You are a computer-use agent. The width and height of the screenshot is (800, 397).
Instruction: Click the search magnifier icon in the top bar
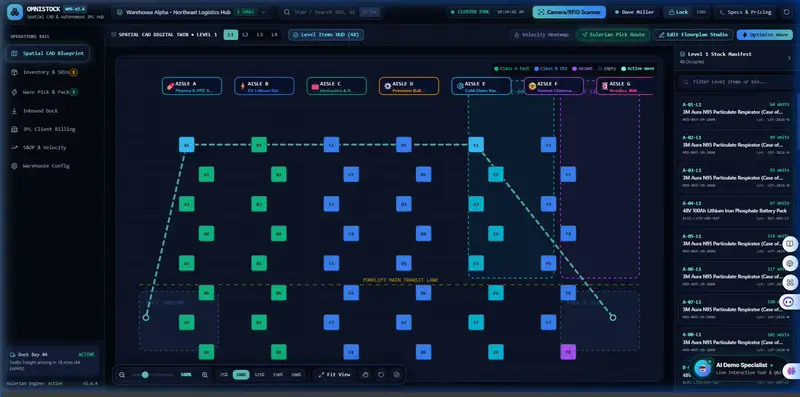tap(287, 12)
